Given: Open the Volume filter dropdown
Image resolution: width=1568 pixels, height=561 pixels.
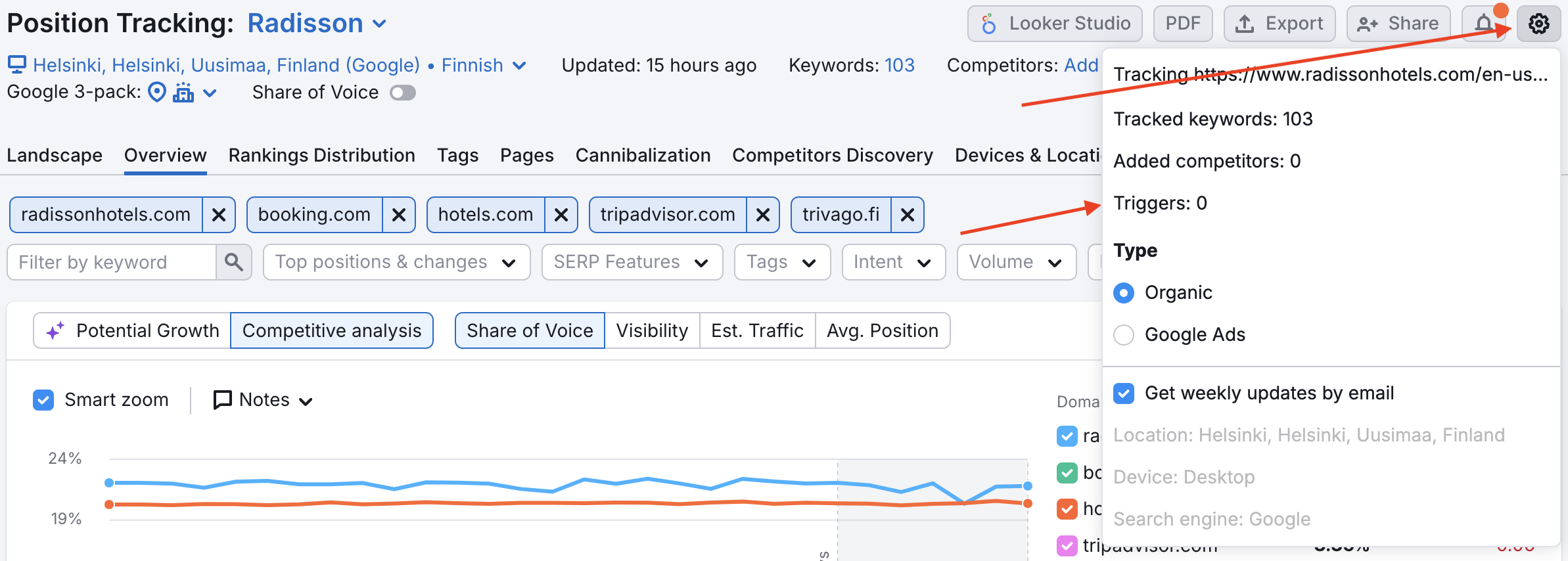Looking at the screenshot, I should [1016, 262].
